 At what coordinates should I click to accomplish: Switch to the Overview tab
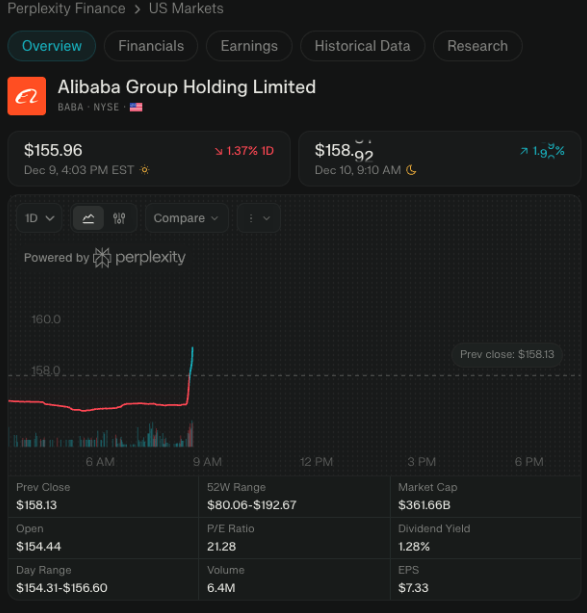(x=52, y=46)
